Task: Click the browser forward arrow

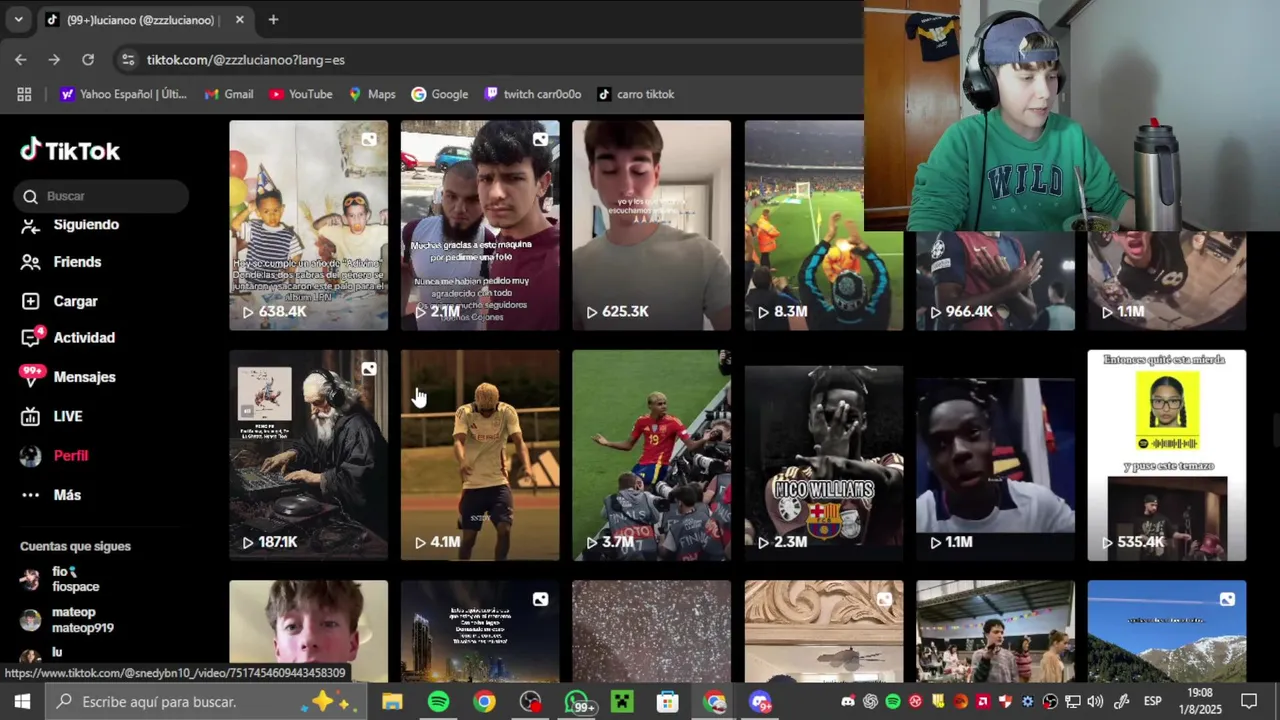Action: (x=54, y=60)
